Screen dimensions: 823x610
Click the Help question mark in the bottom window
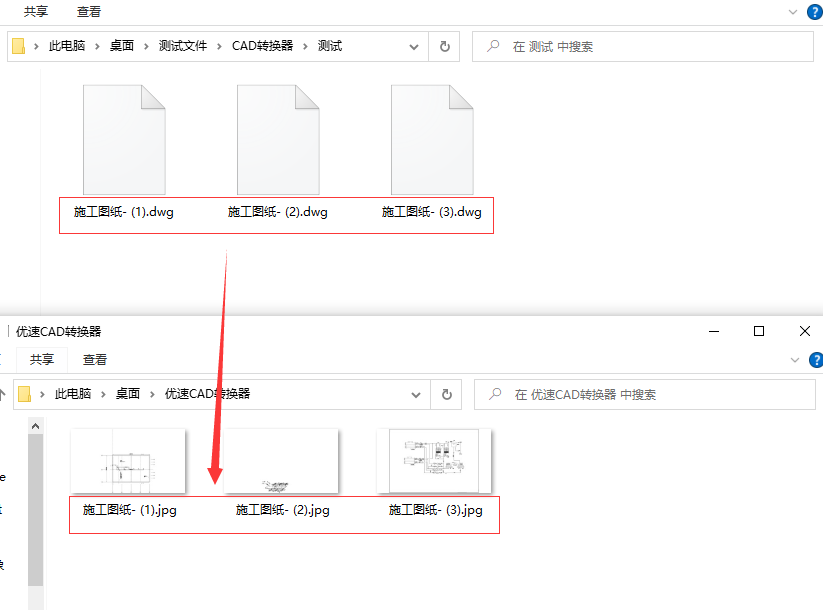pyautogui.click(x=815, y=360)
